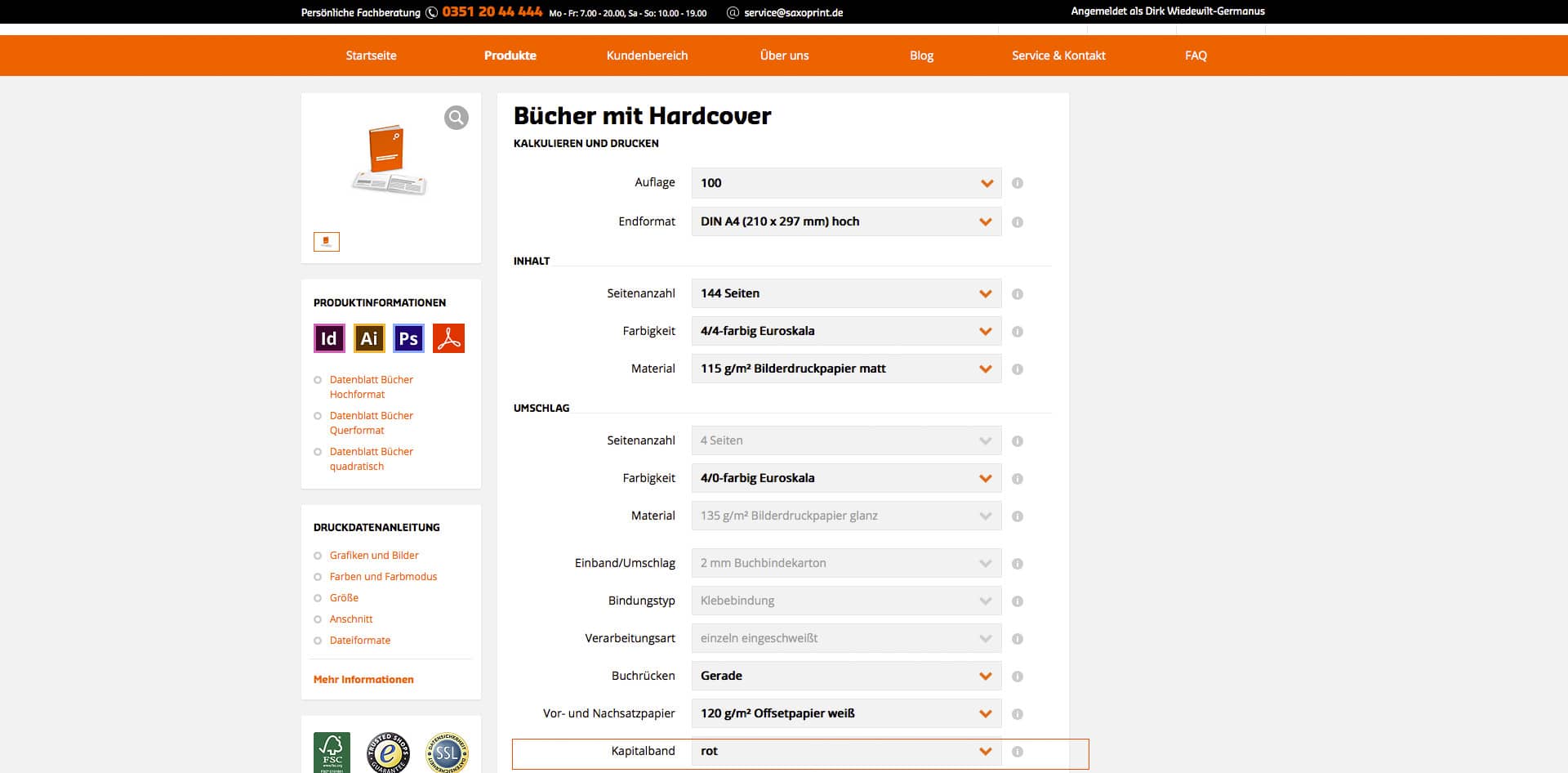The height and width of the screenshot is (773, 1568).
Task: Open the Buchrücken dropdown showing Gerade
Action: tap(845, 676)
